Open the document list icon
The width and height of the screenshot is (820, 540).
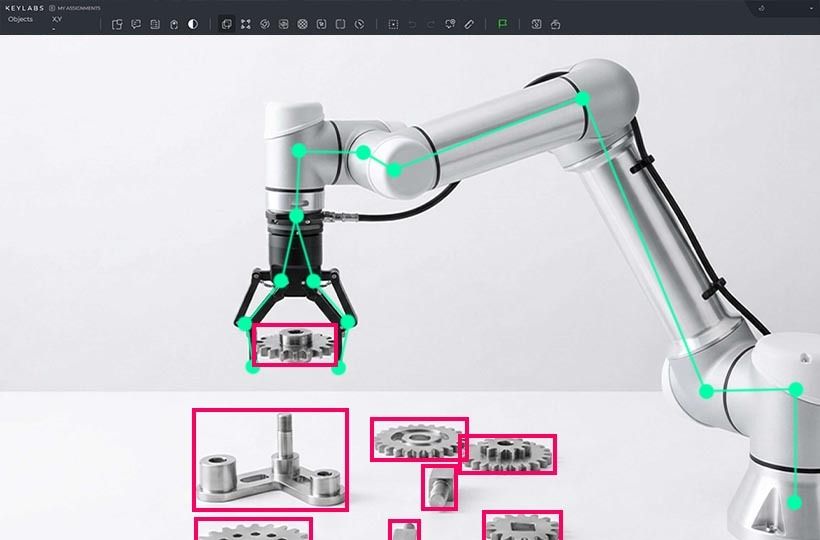click(x=155, y=24)
